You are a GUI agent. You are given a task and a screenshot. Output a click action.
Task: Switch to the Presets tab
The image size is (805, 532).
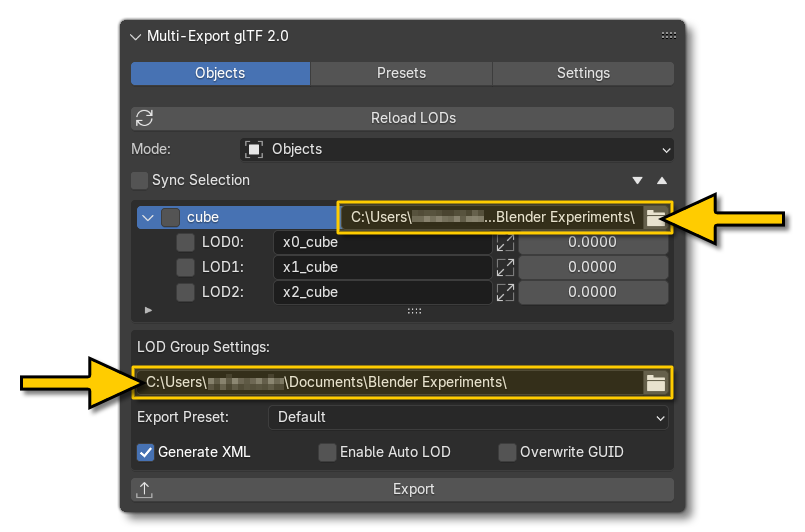pos(401,73)
